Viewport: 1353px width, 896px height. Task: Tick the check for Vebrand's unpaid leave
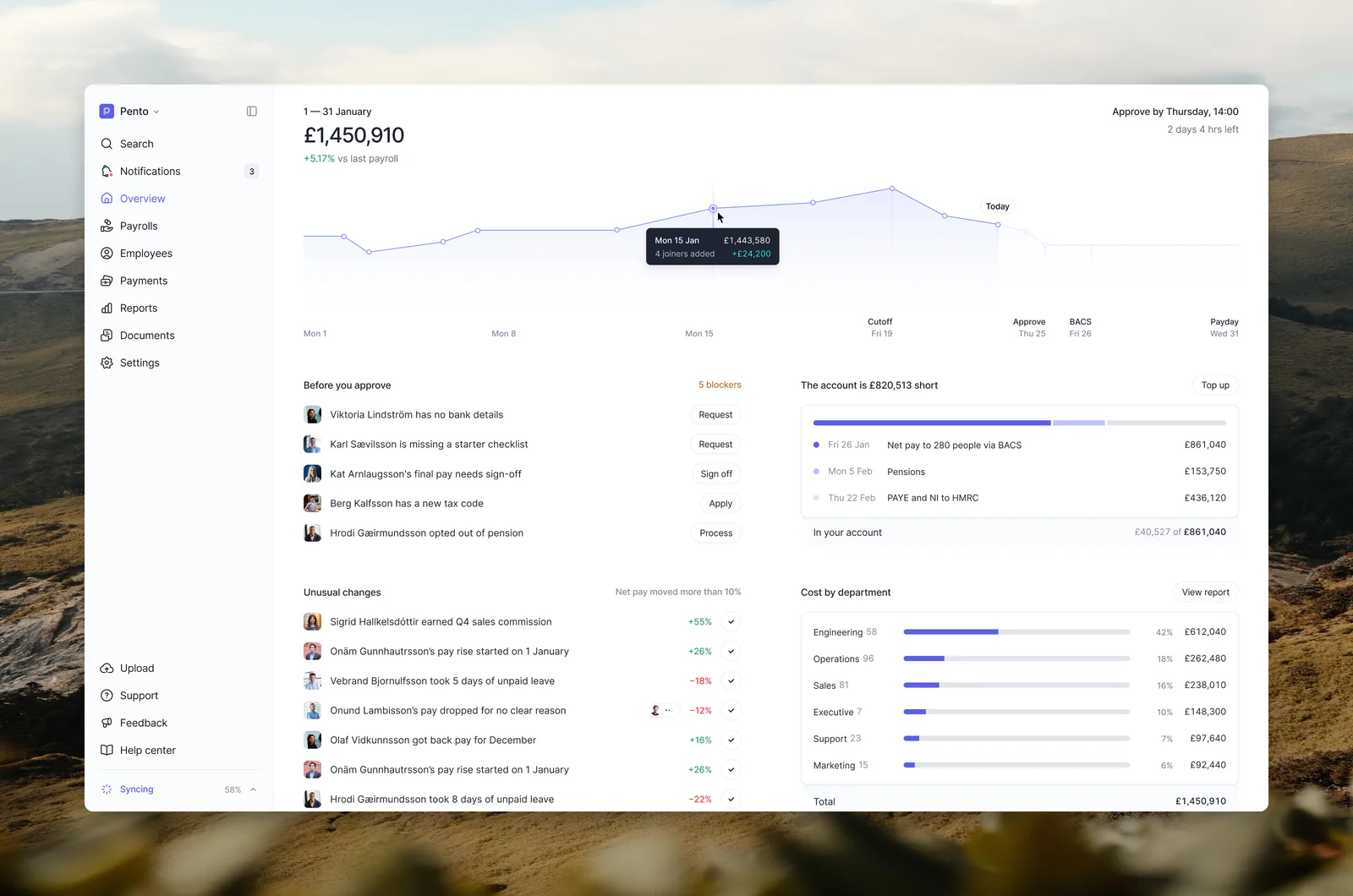tap(731, 681)
